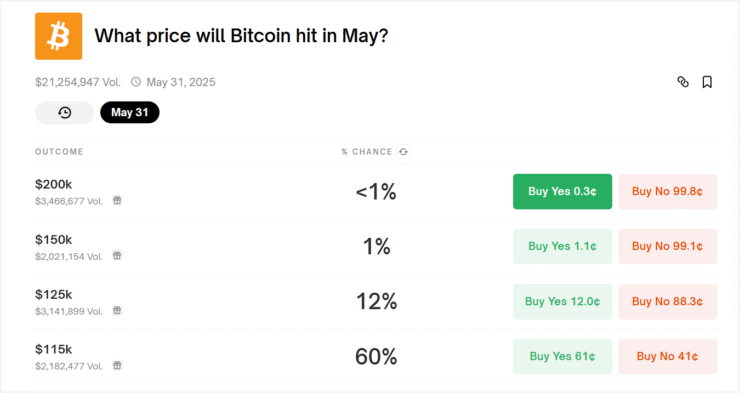The height and width of the screenshot is (393, 740).
Task: Open past markets history clock button
Action: [65, 113]
